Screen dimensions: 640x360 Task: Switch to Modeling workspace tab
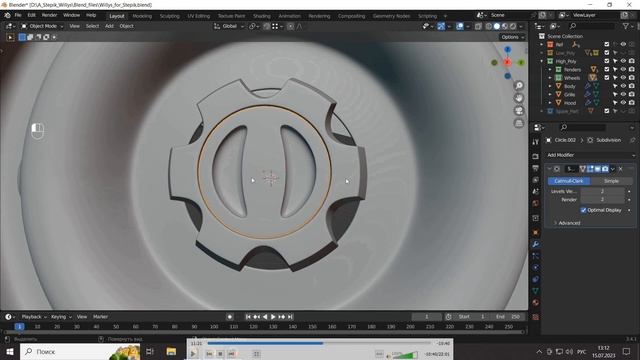click(x=142, y=16)
